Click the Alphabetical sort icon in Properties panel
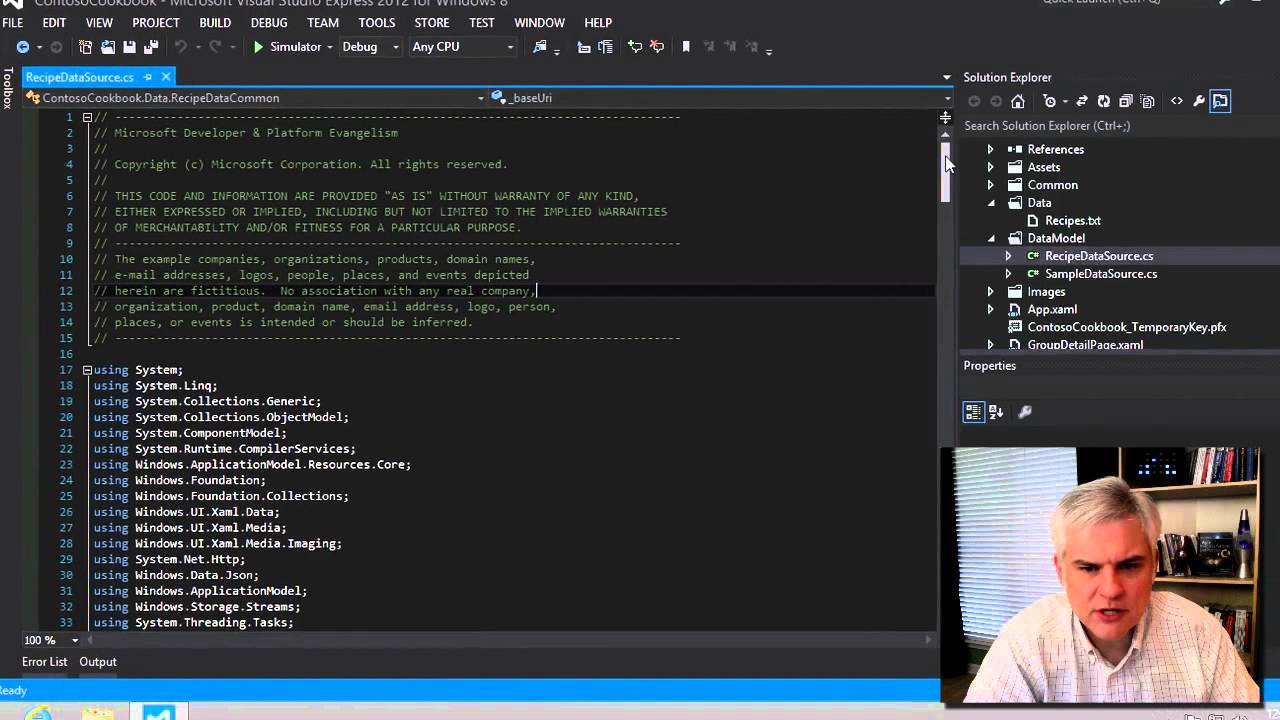Screen dimensions: 1280x720 [x=996, y=411]
